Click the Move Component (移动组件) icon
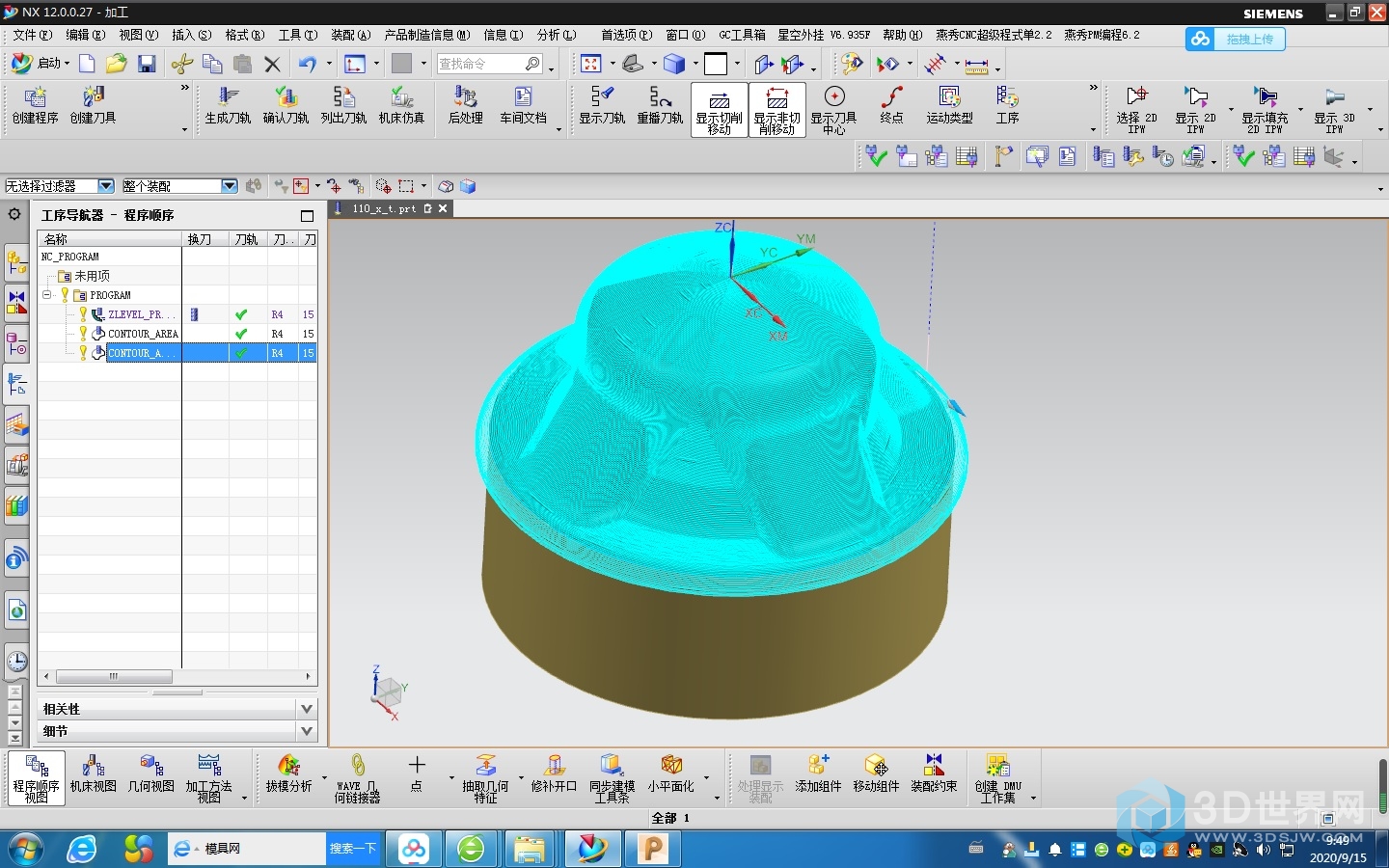Image resolution: width=1389 pixels, height=868 pixels. (x=876, y=773)
